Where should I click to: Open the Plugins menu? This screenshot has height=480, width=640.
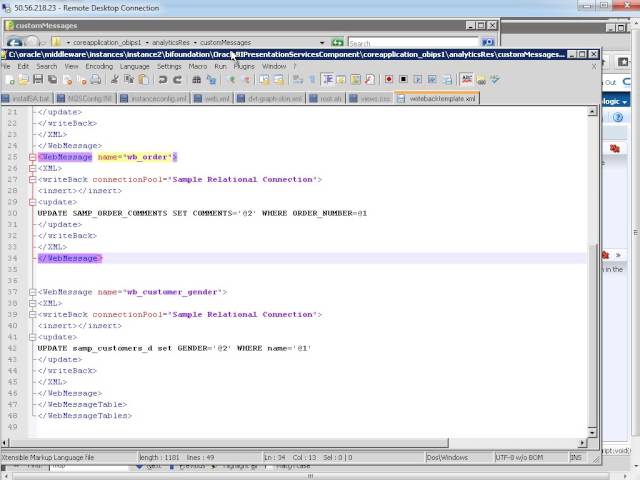(x=244, y=66)
